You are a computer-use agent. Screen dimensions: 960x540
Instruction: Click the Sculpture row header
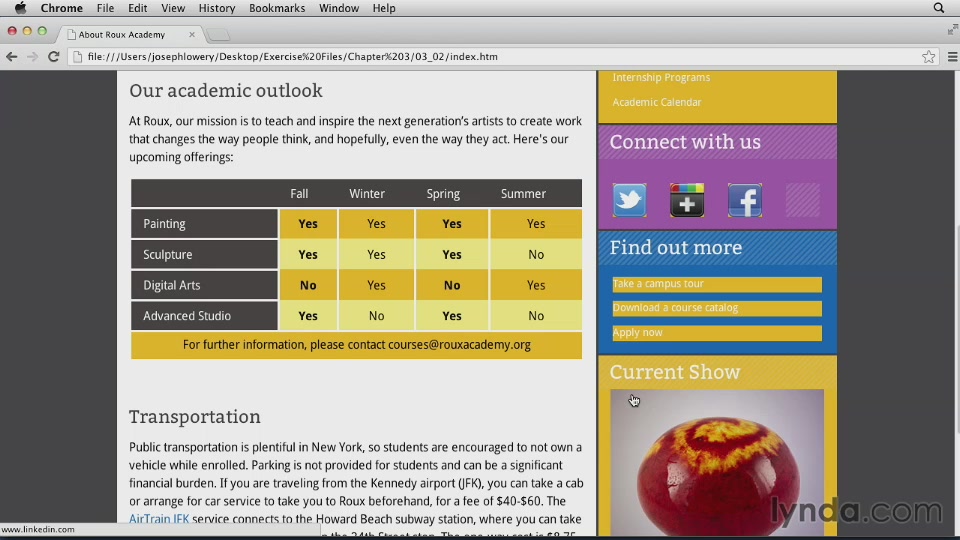pos(204,254)
